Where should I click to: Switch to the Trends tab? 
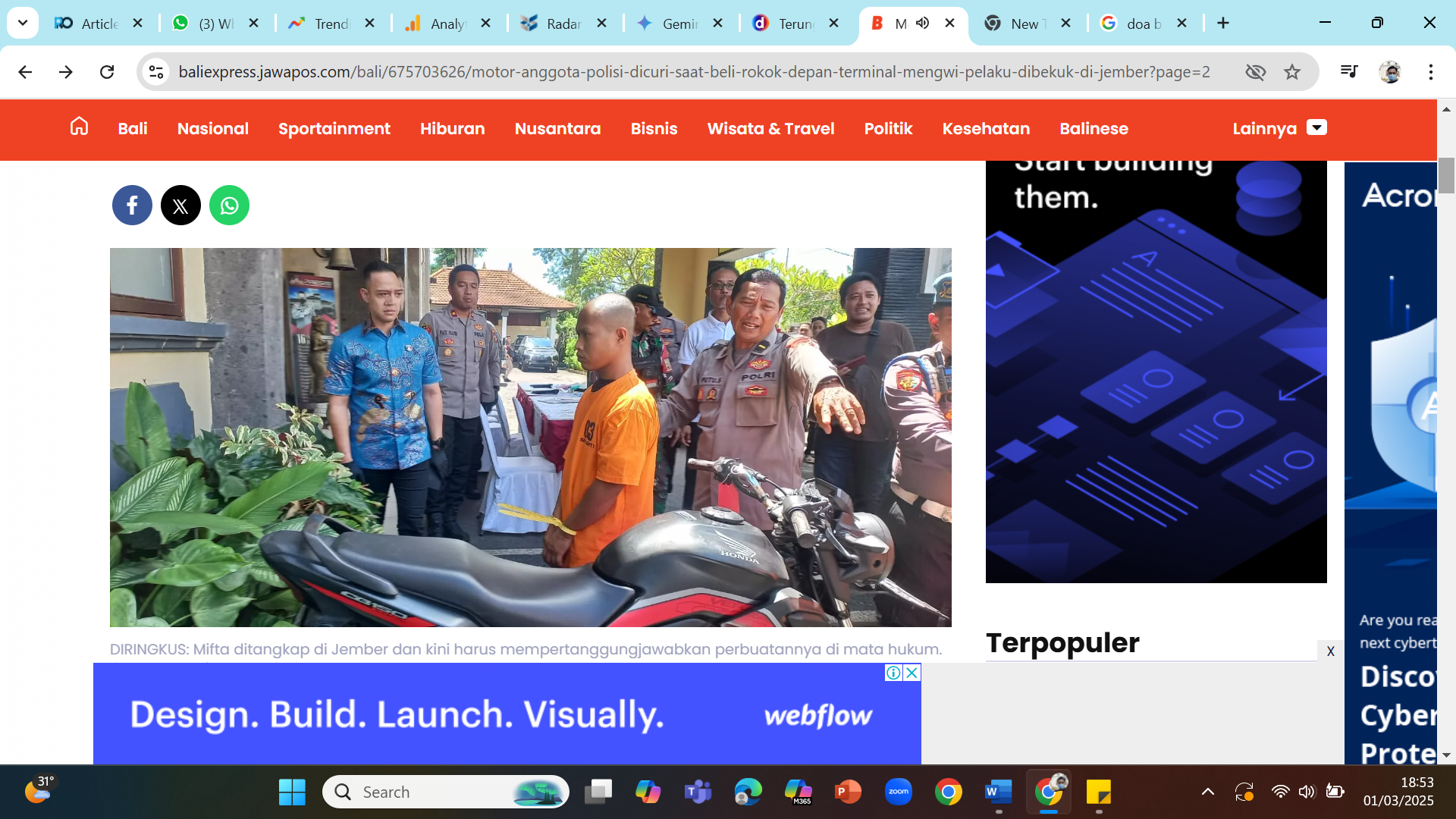coord(318,24)
